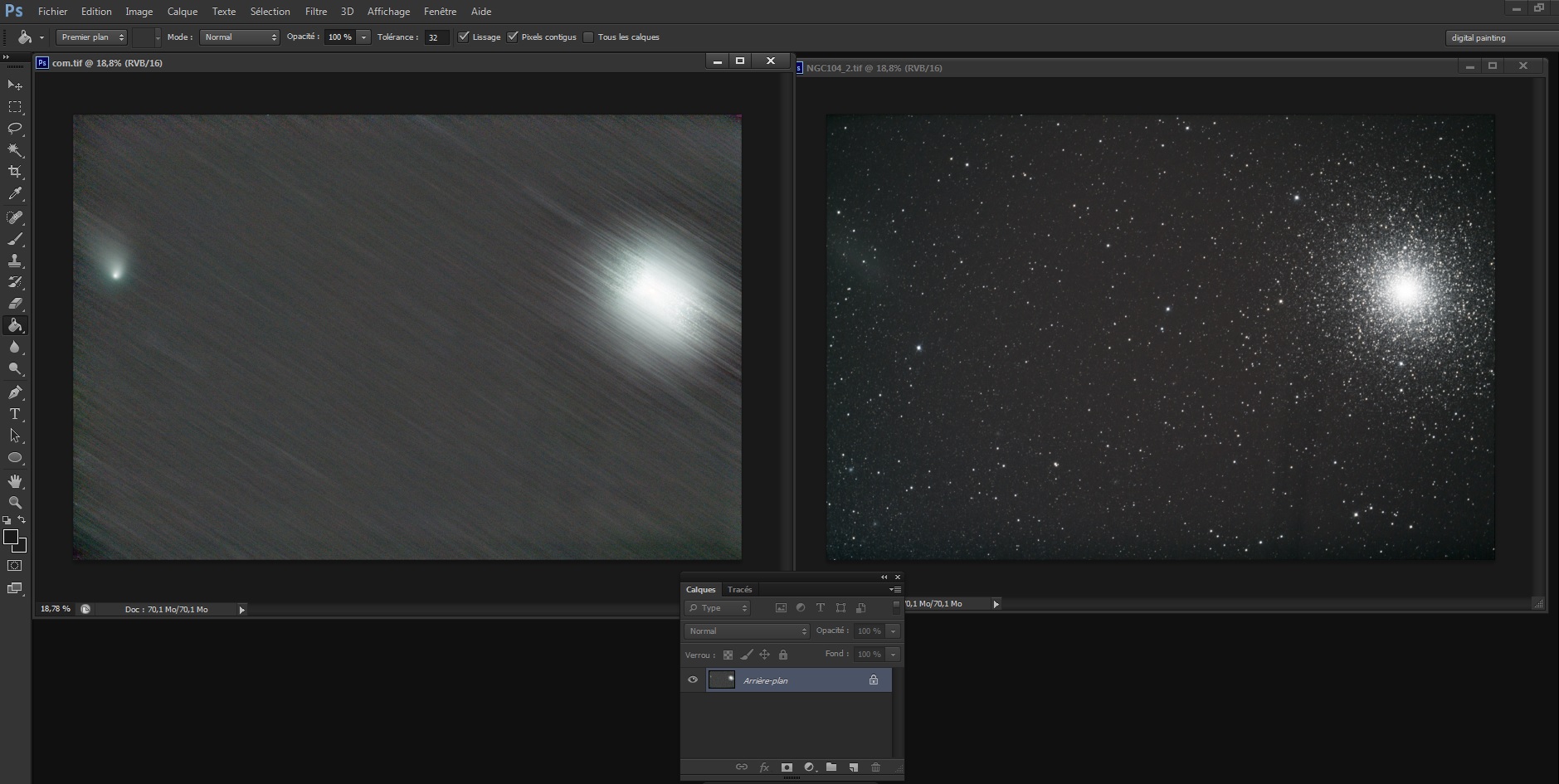
Task: Select the Eraser tool
Action: coord(15,304)
